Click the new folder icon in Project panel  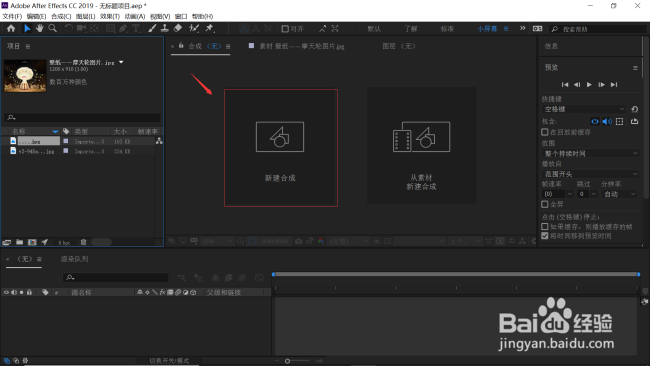(x=19, y=242)
